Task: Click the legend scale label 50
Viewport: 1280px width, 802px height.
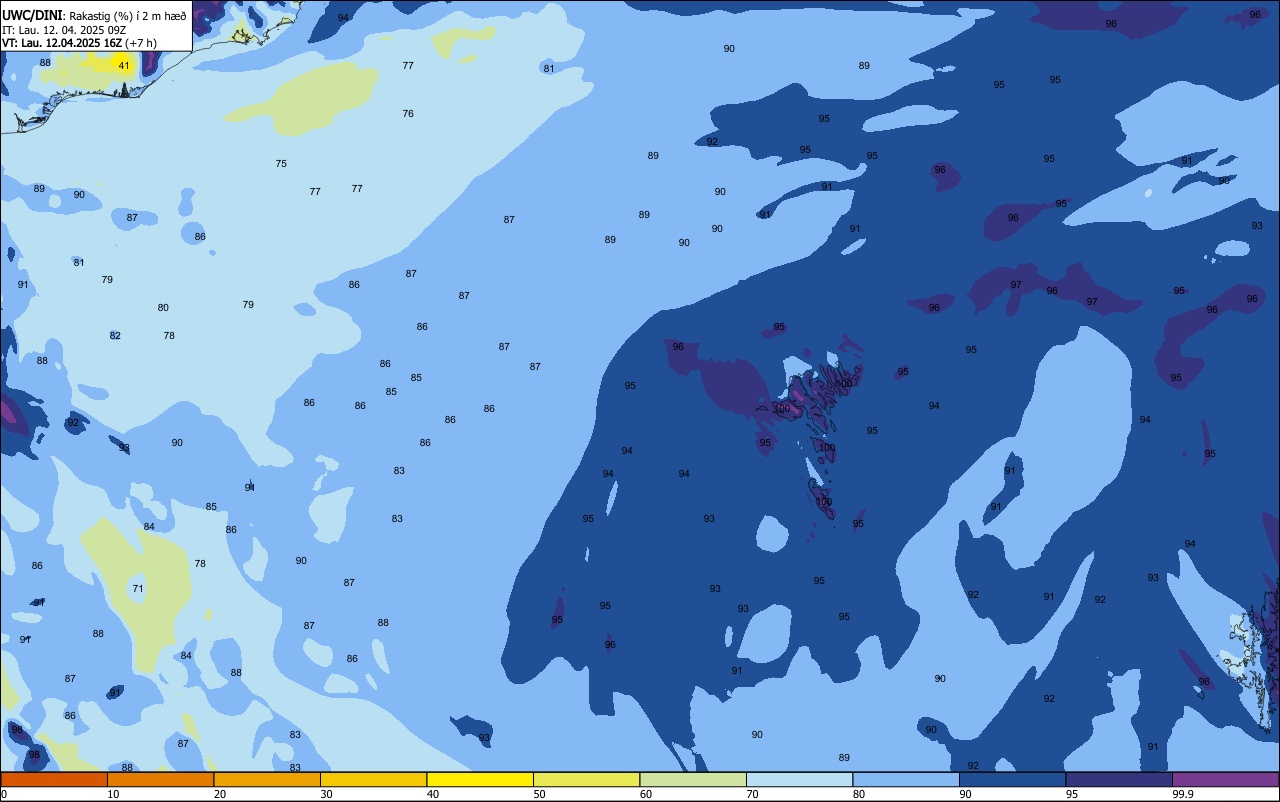Action: tap(539, 794)
